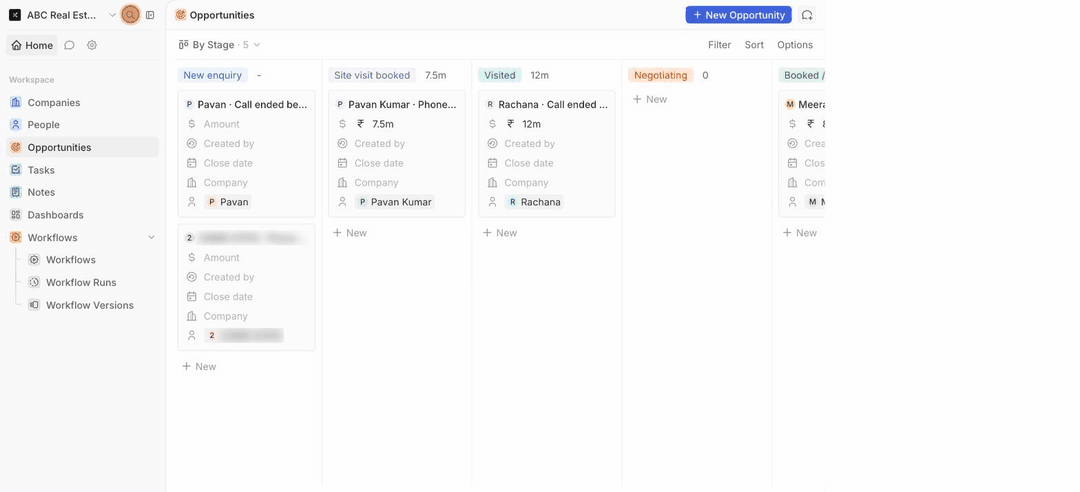Viewport: 1080px width, 492px height.
Task: Click the Pavan Kumar person chip
Action: coord(395,202)
